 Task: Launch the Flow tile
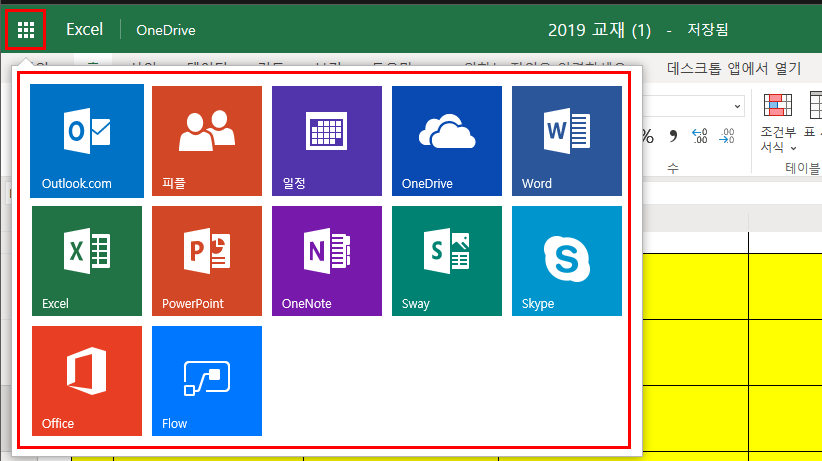pyautogui.click(x=207, y=381)
